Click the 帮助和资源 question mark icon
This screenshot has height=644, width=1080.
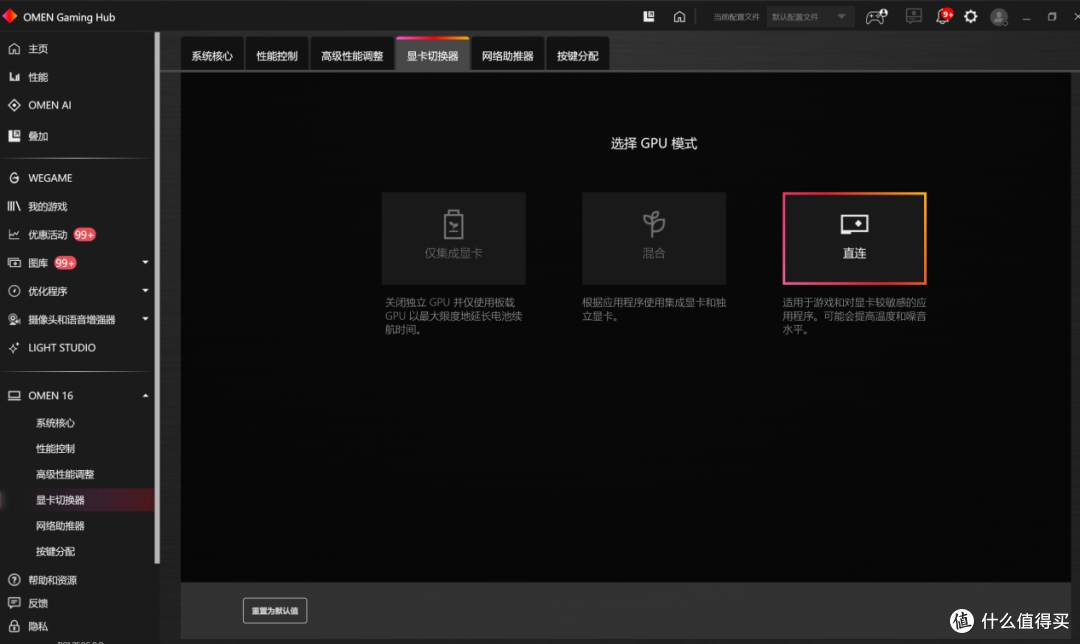[x=14, y=580]
